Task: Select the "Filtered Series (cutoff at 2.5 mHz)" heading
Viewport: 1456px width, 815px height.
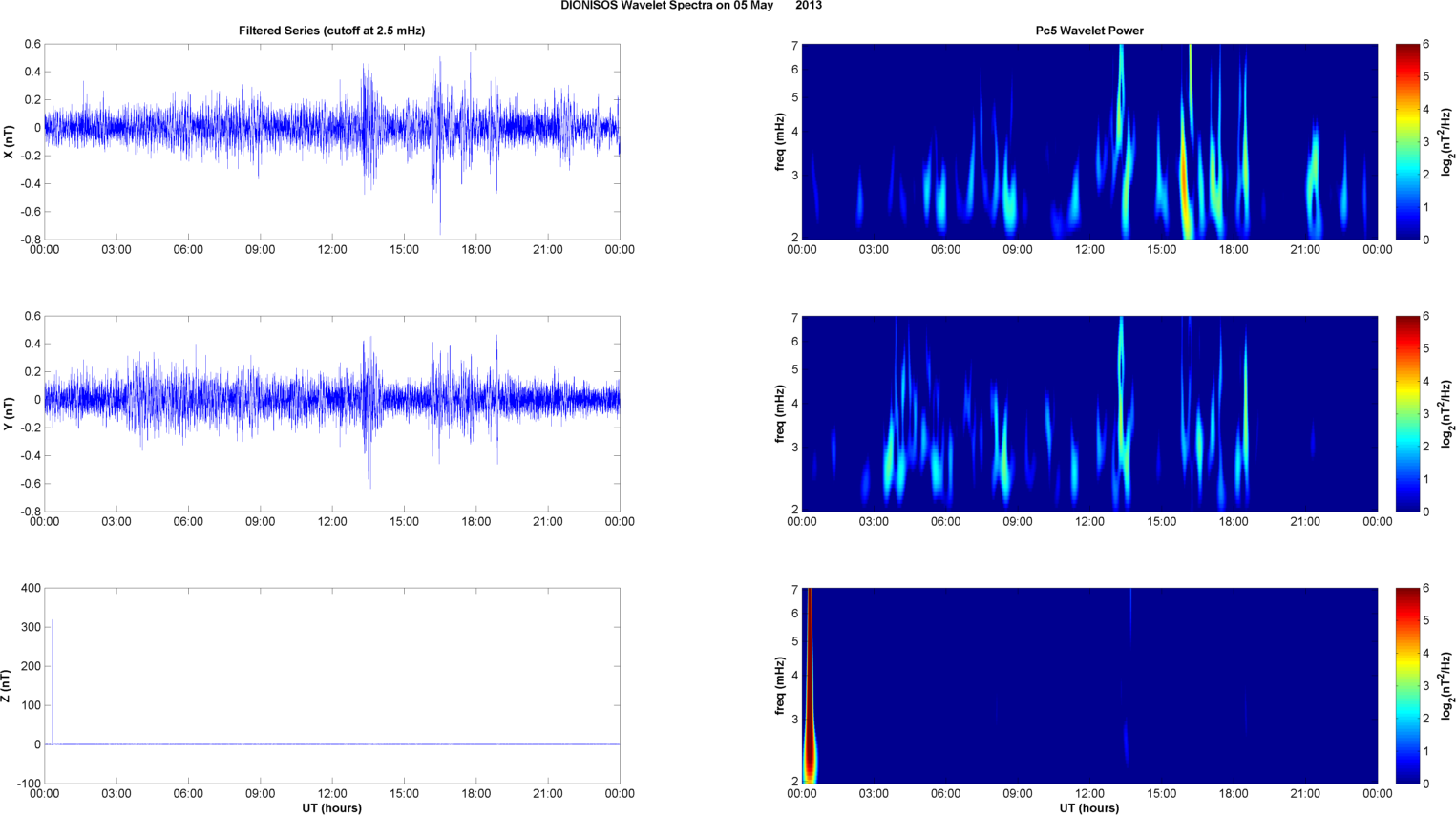Action: coord(332,31)
